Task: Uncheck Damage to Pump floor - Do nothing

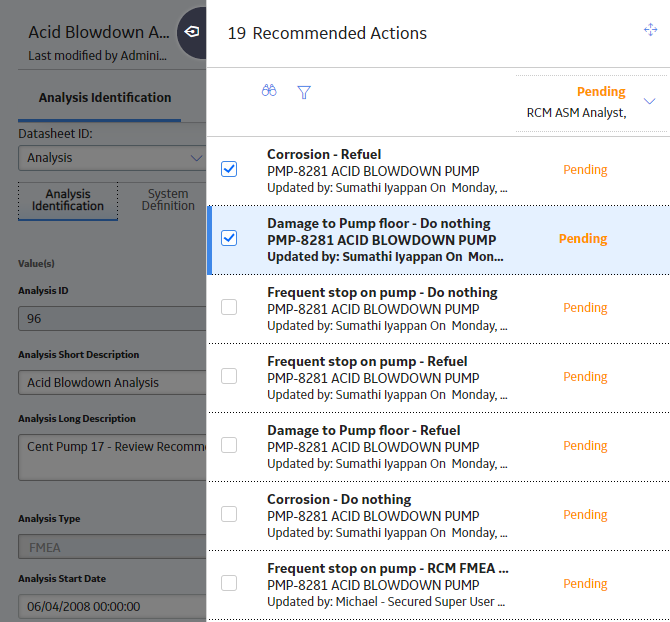Action: click(229, 238)
